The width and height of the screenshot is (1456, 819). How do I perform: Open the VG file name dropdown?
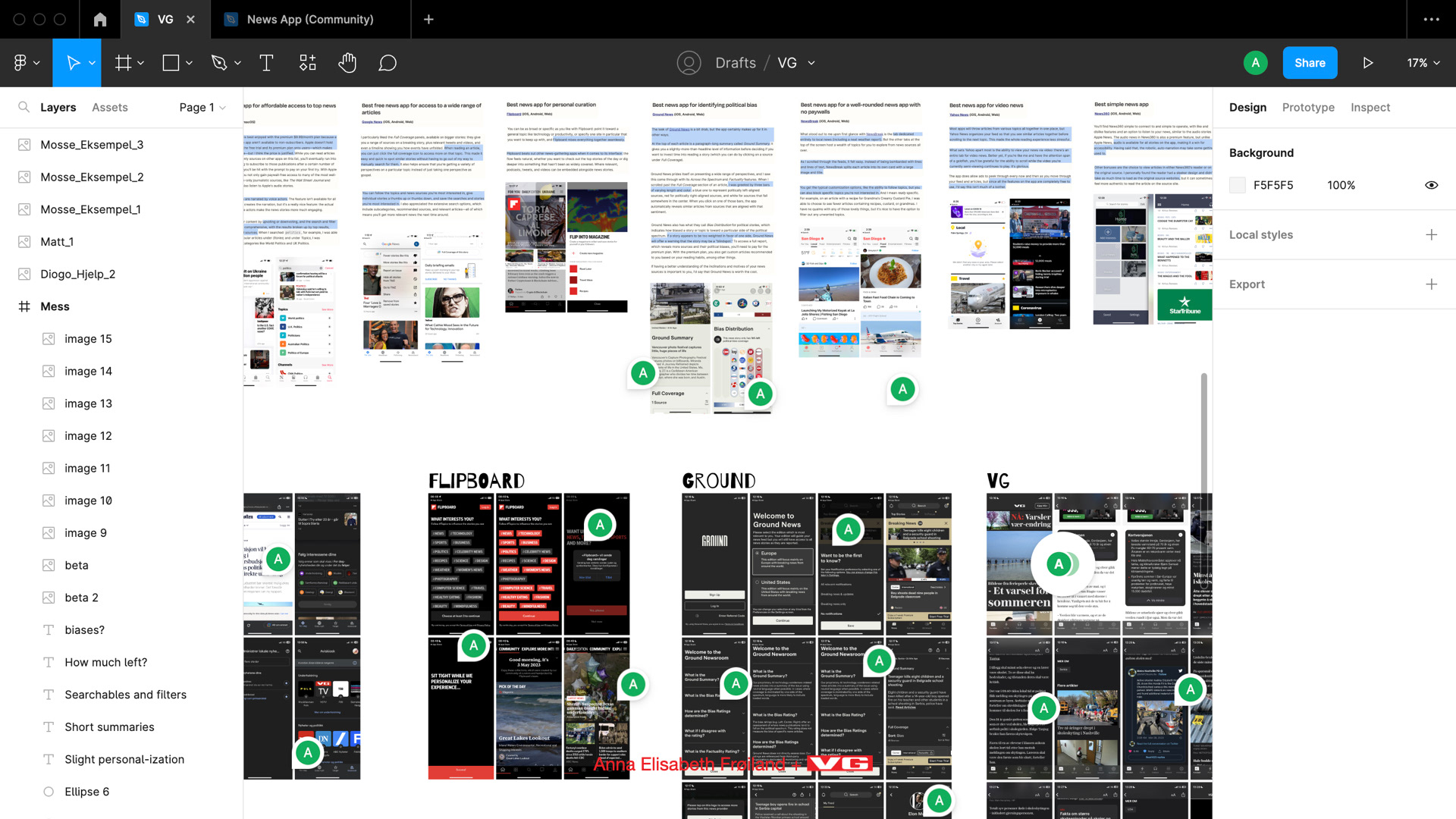811,63
